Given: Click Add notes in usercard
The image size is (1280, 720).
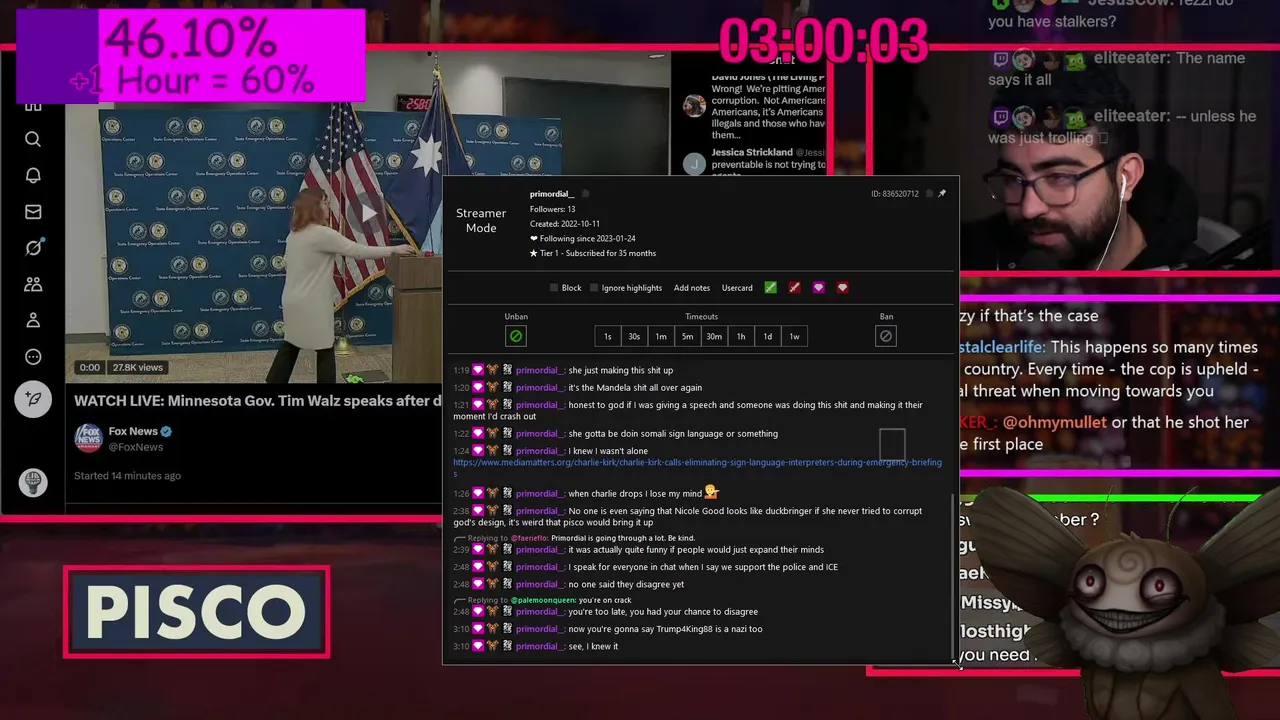Looking at the screenshot, I should (692, 288).
